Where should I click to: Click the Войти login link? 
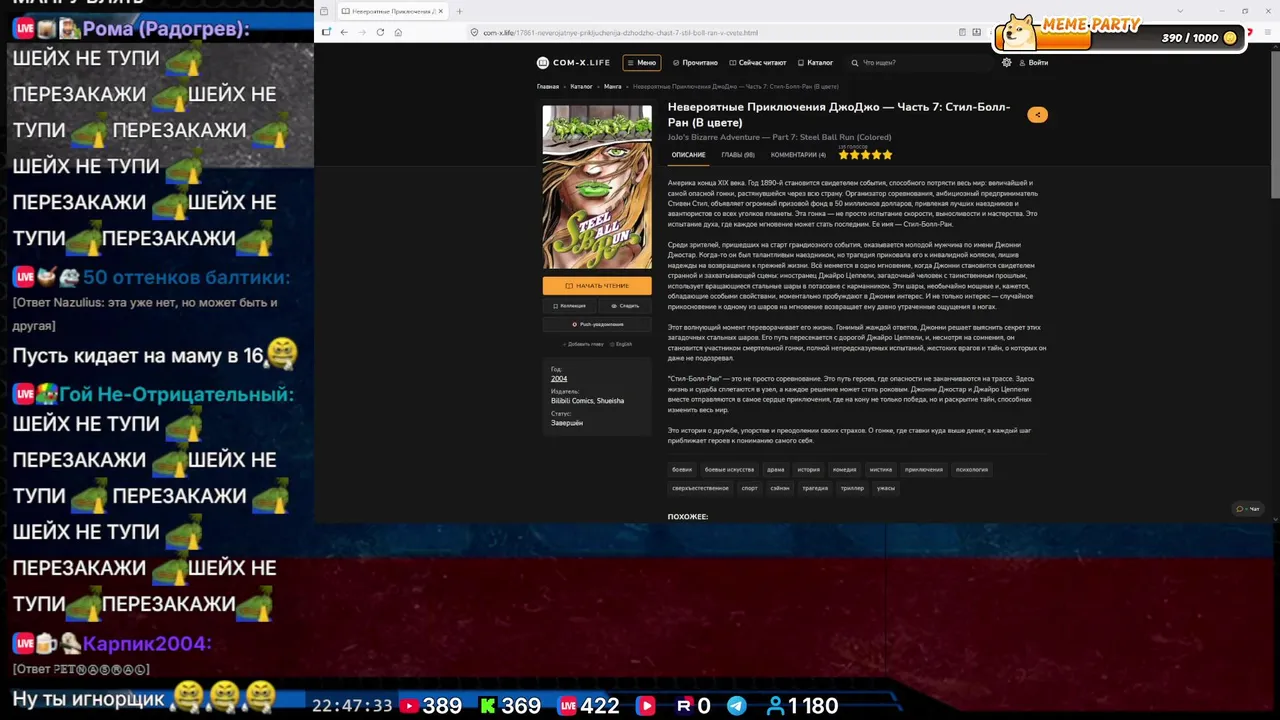click(x=1033, y=62)
